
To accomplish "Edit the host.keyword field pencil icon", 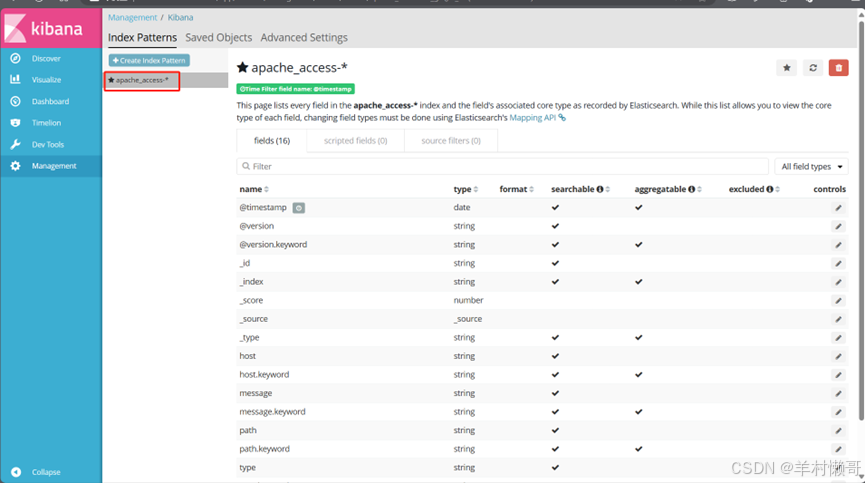I will pos(838,375).
